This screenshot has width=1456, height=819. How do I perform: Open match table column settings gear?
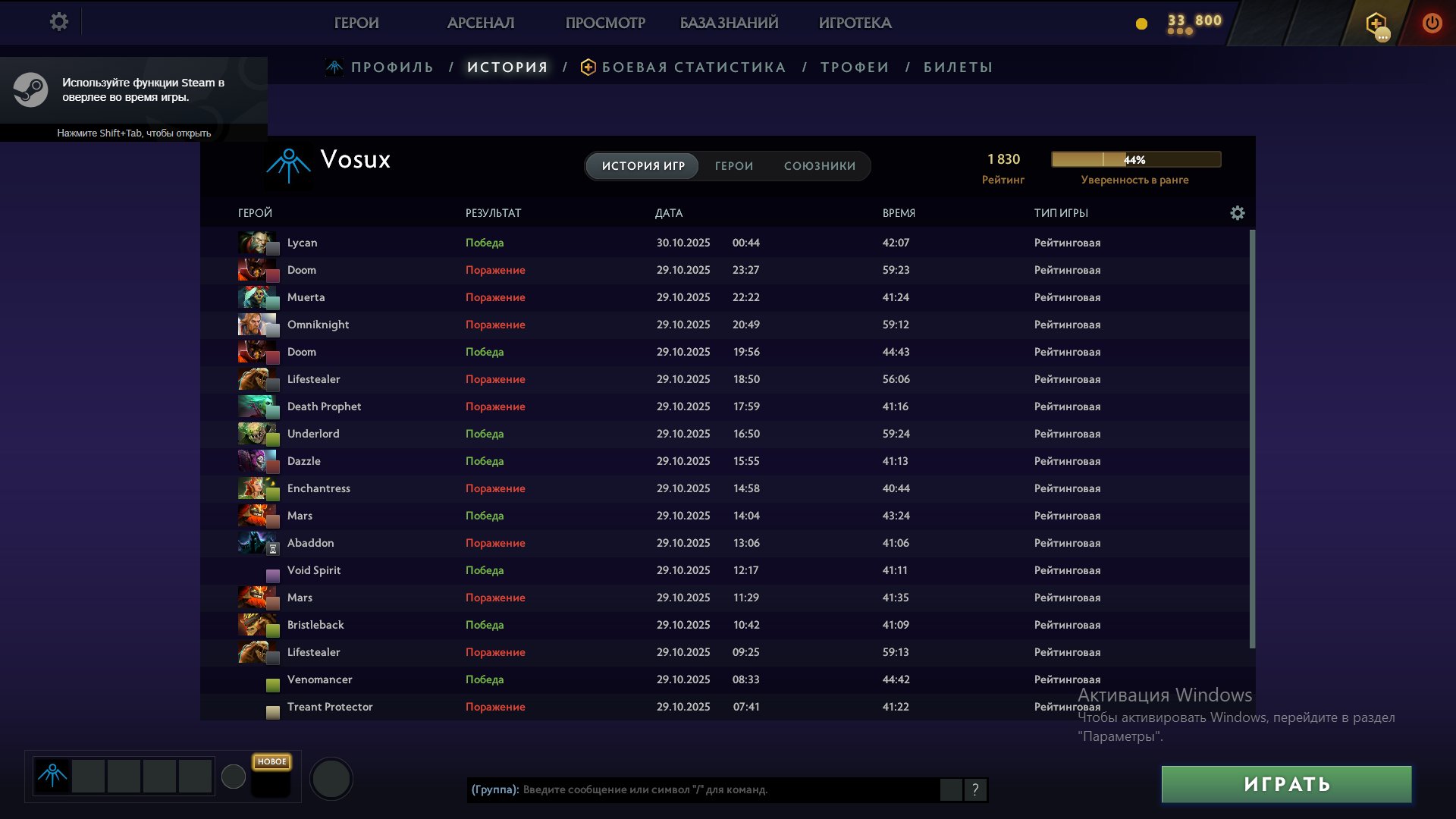(x=1237, y=213)
